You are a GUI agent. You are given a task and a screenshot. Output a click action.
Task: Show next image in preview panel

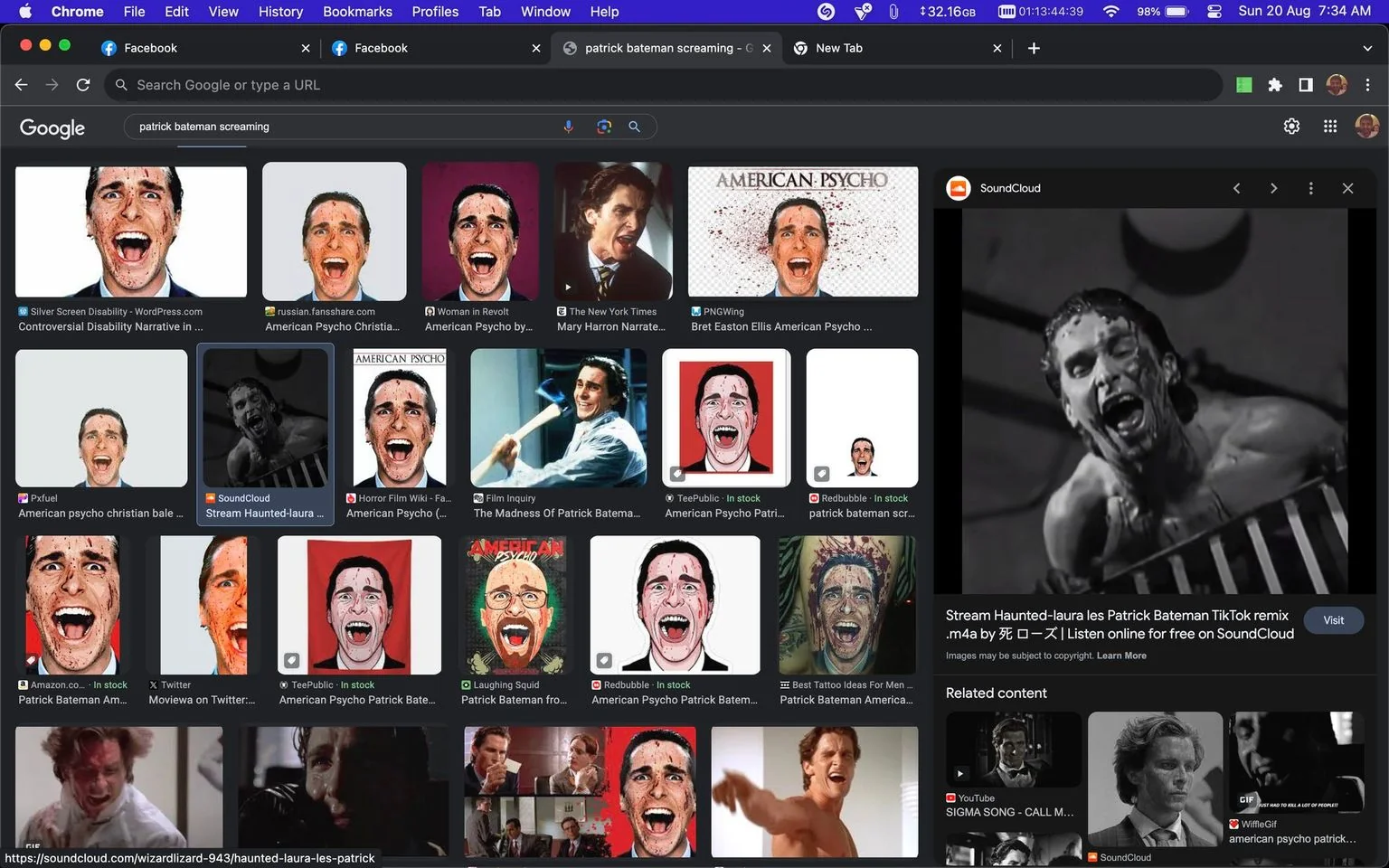(x=1273, y=188)
